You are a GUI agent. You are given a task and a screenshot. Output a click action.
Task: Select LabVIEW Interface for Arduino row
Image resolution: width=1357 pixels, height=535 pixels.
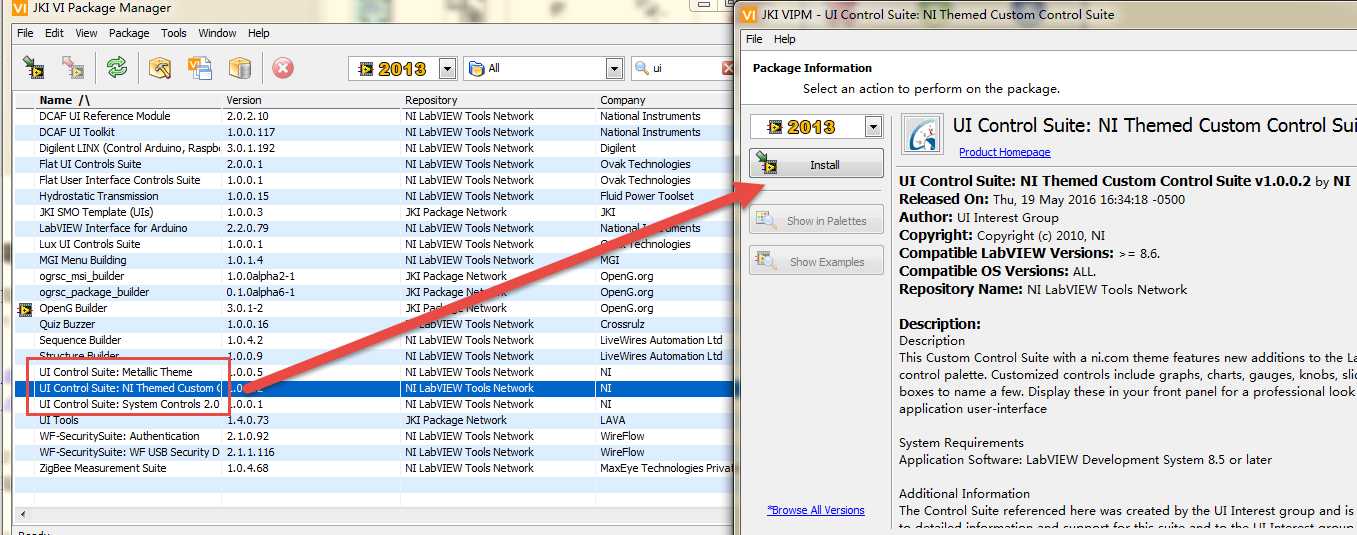click(374, 228)
